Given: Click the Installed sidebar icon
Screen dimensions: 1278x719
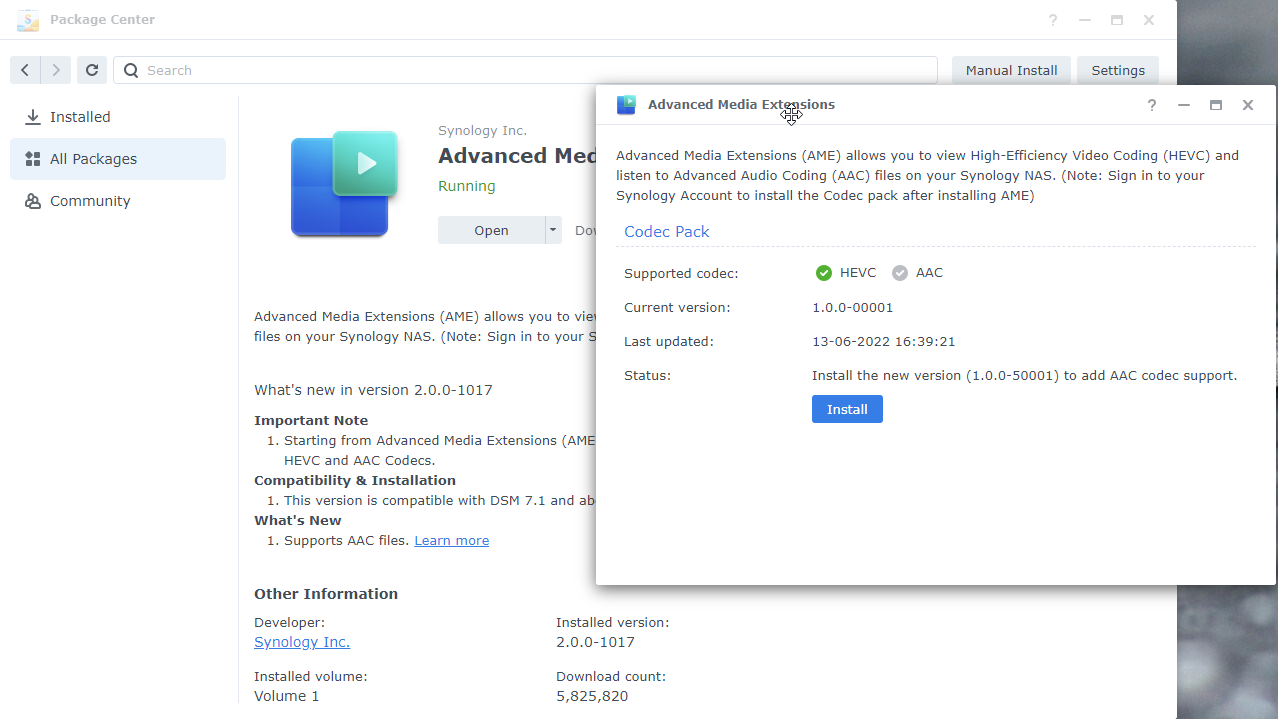Looking at the screenshot, I should [x=31, y=116].
